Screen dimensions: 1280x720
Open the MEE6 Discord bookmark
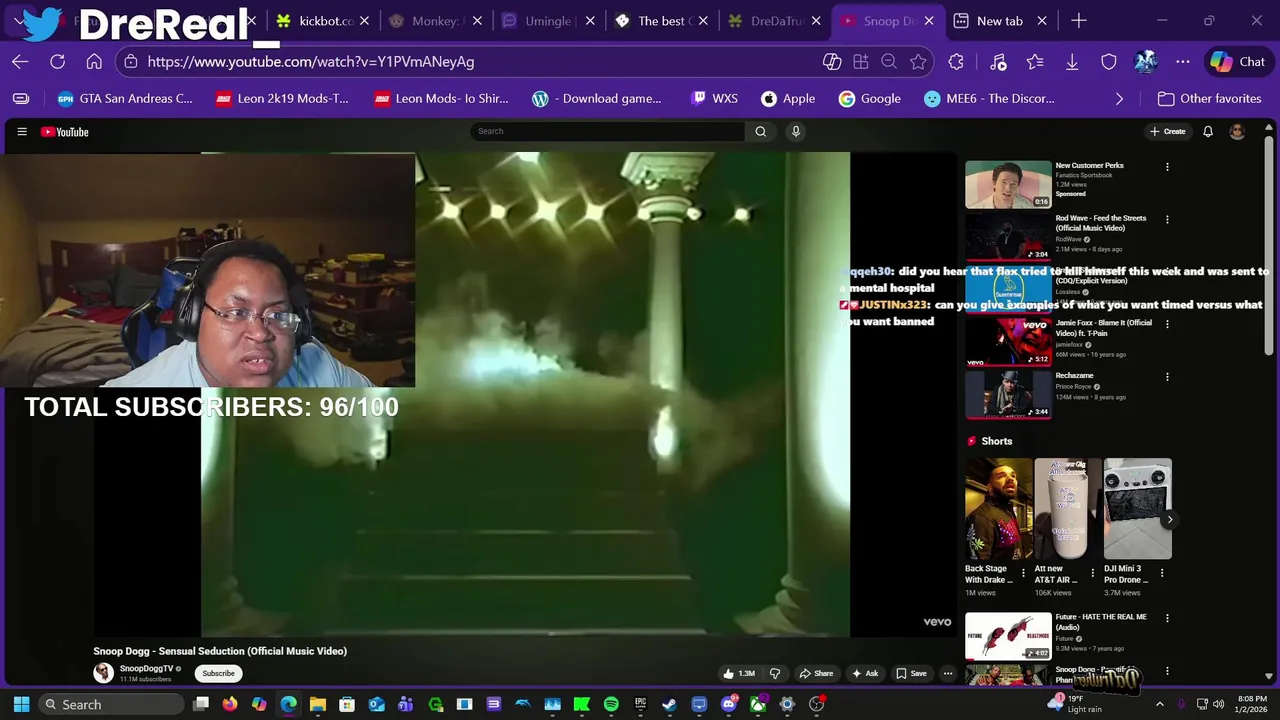[989, 99]
